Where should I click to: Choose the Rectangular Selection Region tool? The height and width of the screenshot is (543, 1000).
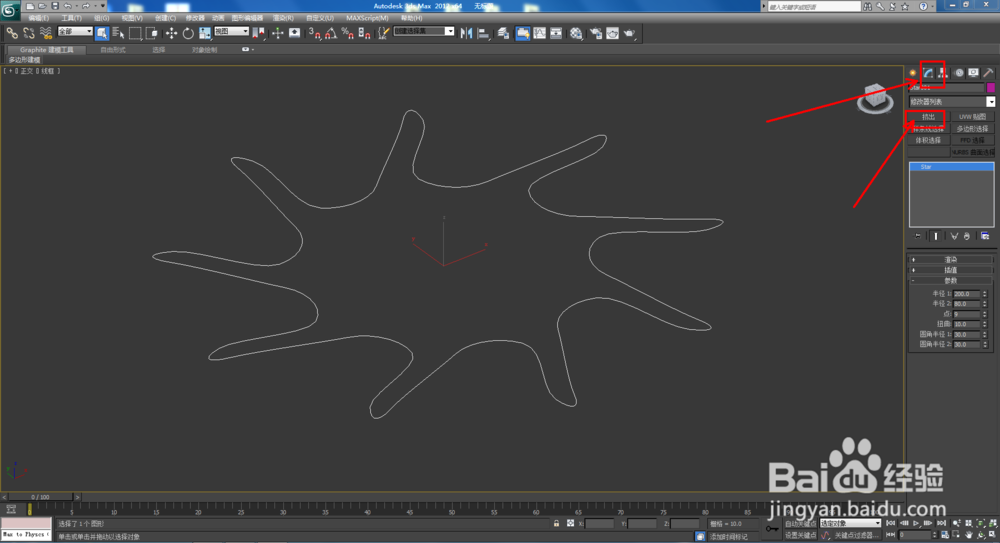coord(135,33)
